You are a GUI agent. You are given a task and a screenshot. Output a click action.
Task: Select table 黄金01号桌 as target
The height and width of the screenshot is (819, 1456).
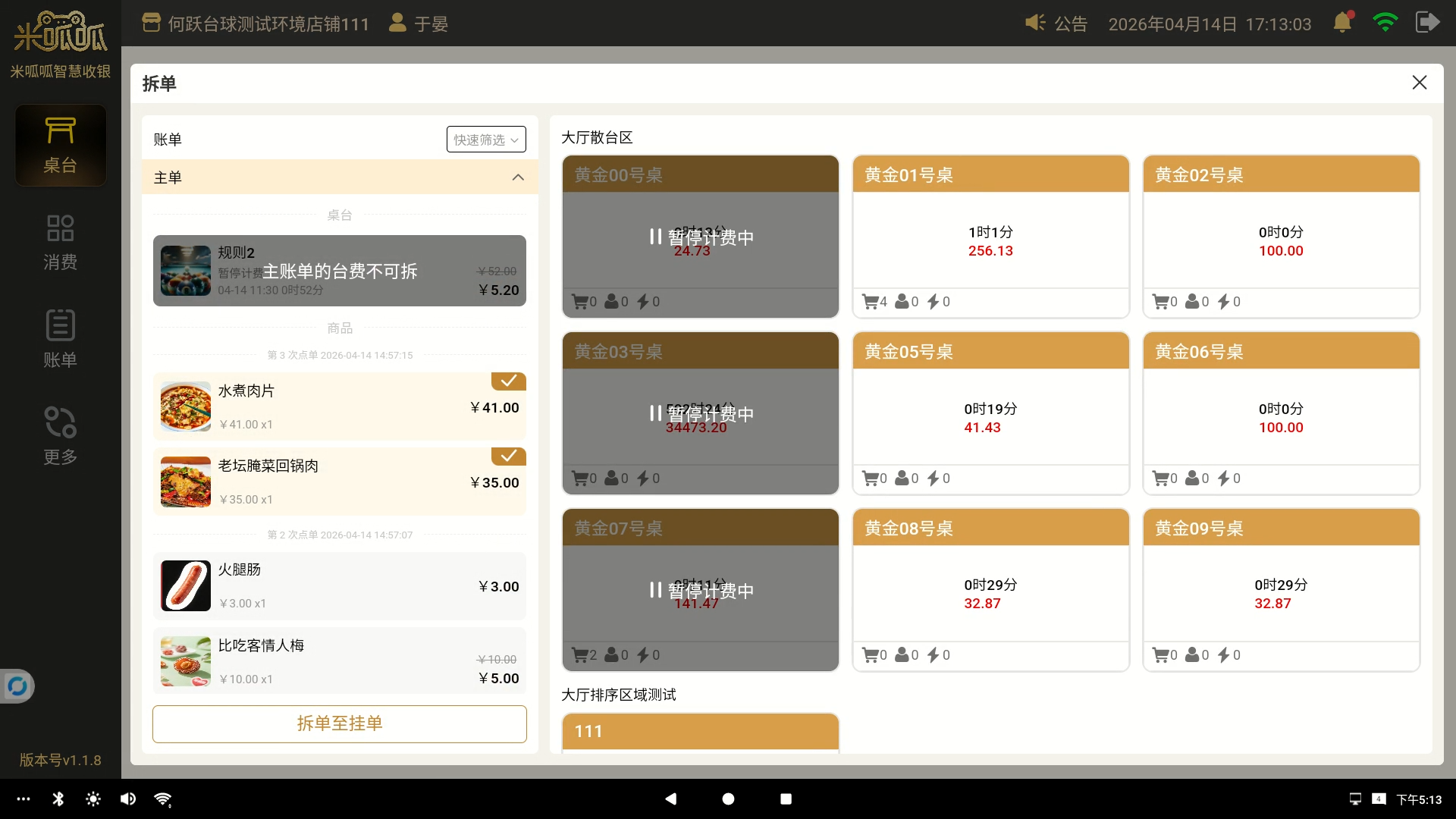tap(990, 237)
